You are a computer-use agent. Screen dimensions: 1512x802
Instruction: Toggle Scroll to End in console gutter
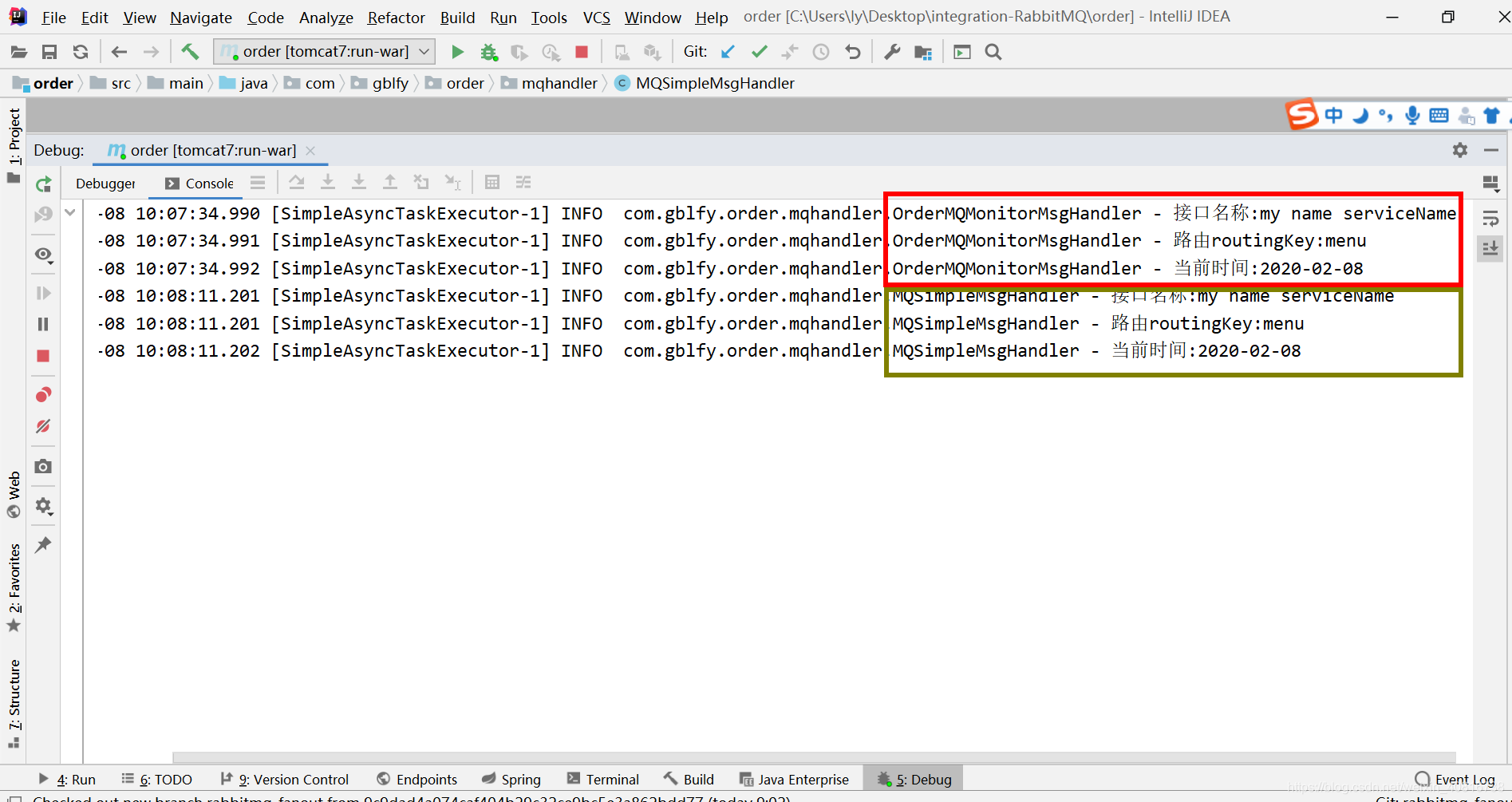(1490, 248)
